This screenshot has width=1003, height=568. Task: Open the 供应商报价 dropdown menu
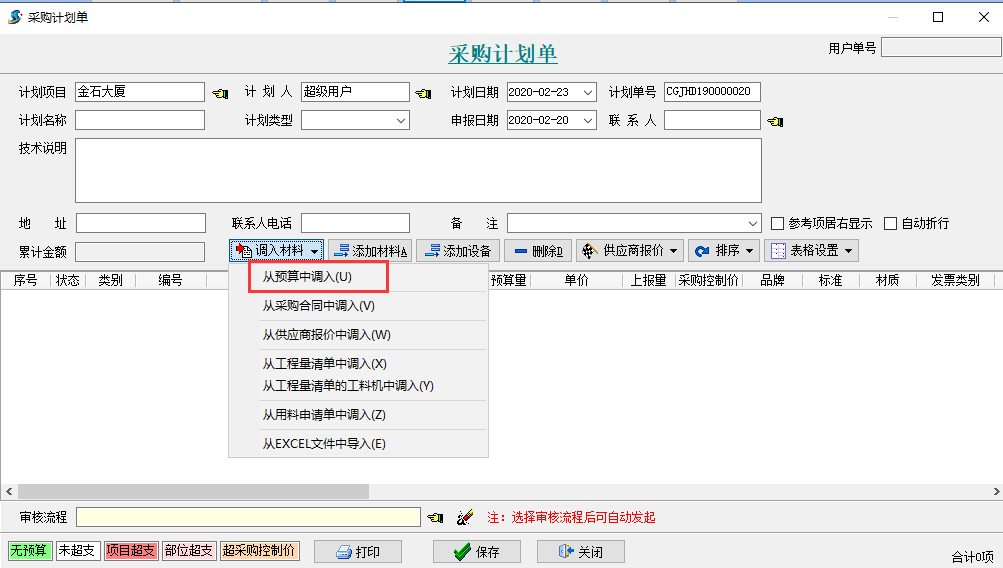point(629,250)
